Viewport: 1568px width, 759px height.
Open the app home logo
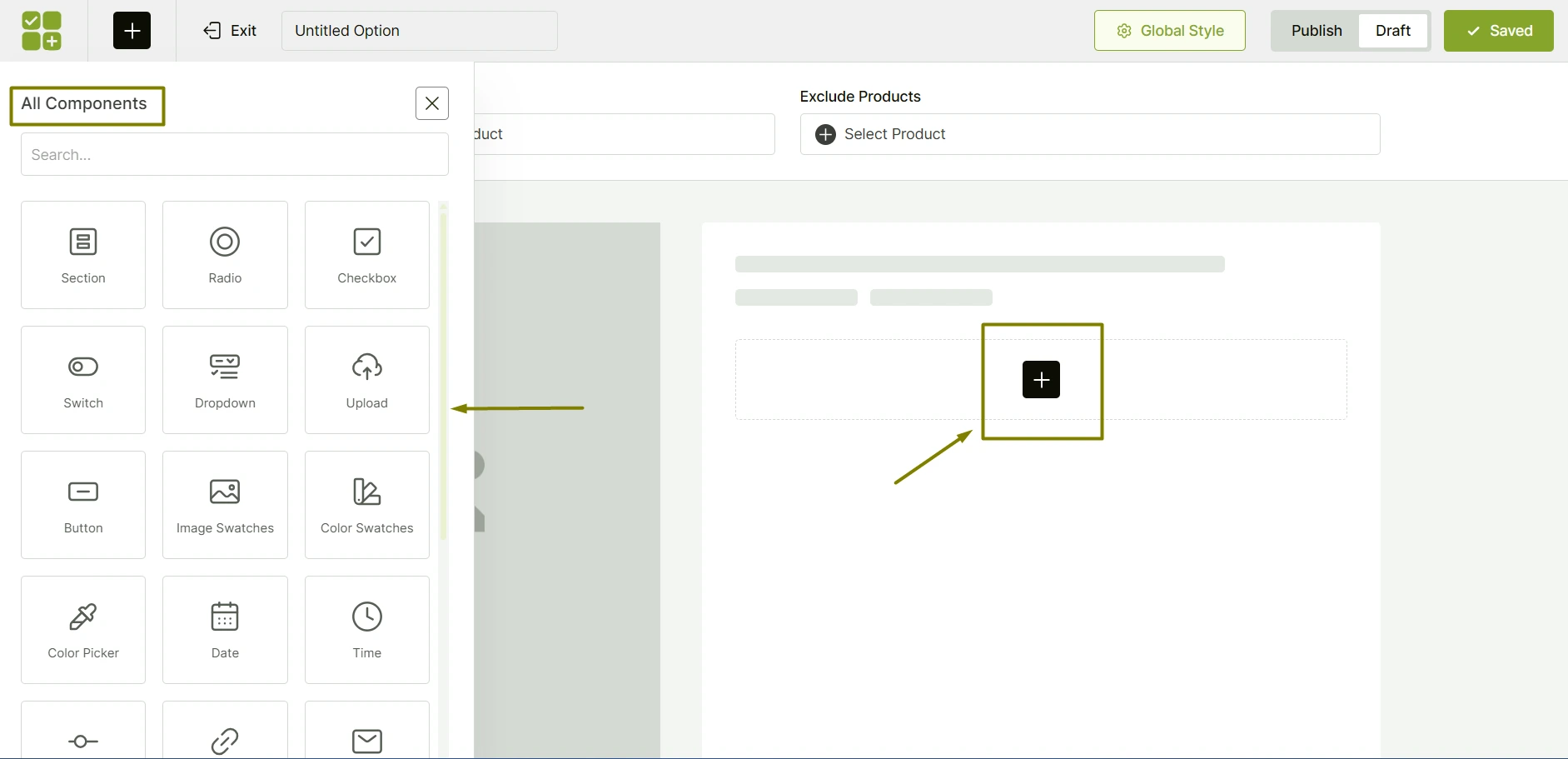coord(42,30)
